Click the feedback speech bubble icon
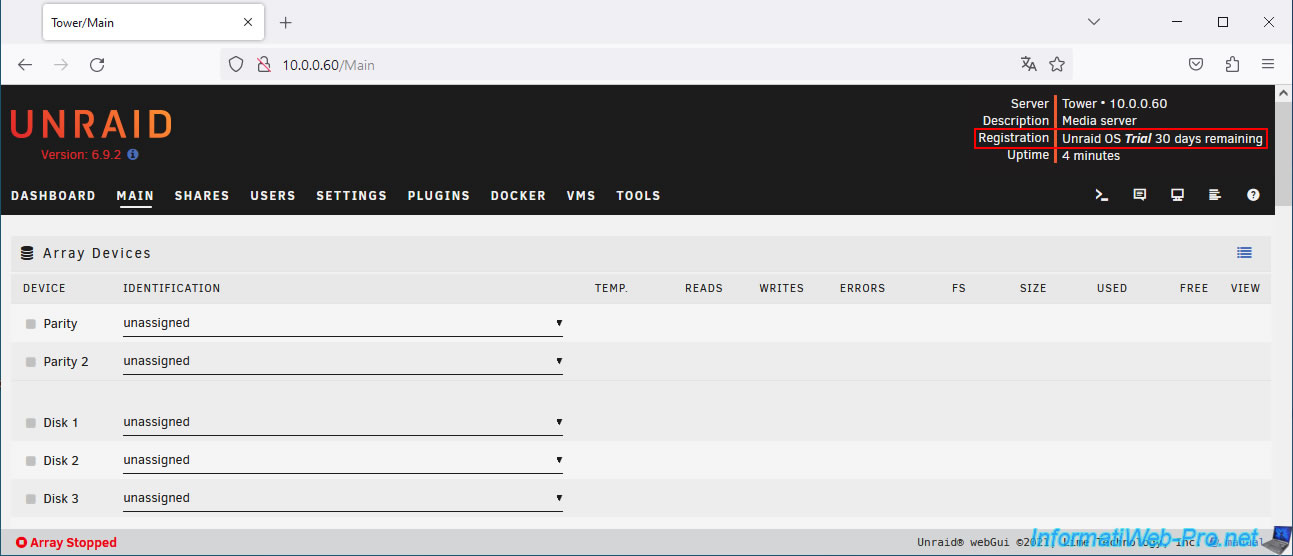The width and height of the screenshot is (1293, 556). (x=1139, y=196)
